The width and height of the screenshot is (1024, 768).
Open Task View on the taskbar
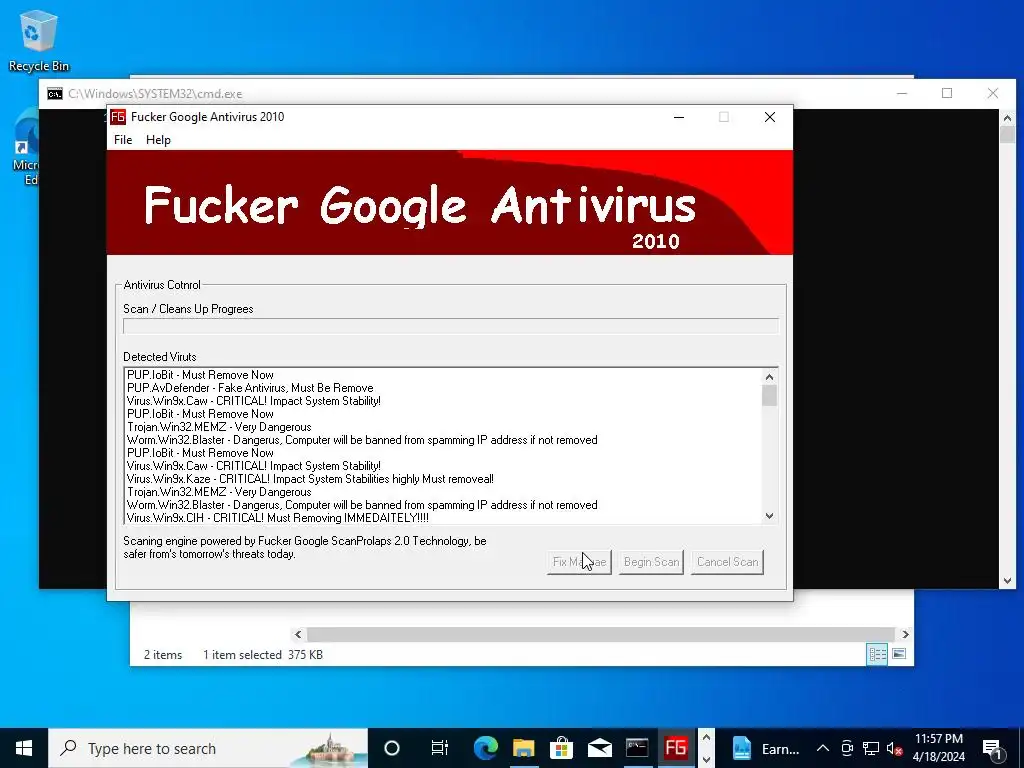[x=440, y=748]
